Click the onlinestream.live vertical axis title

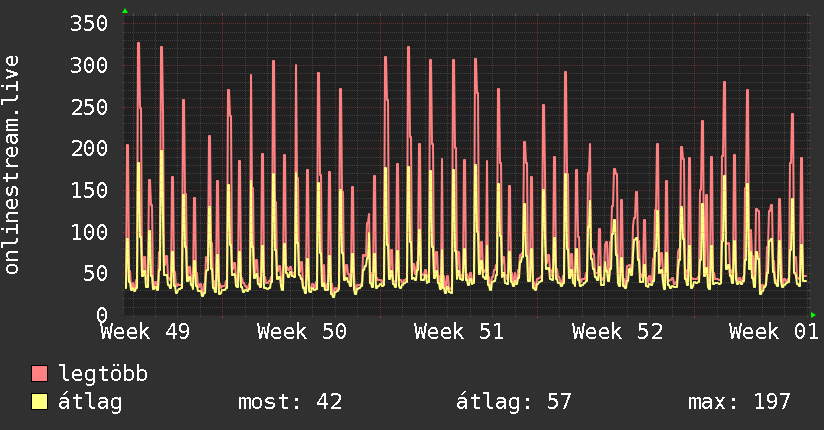tap(11, 165)
